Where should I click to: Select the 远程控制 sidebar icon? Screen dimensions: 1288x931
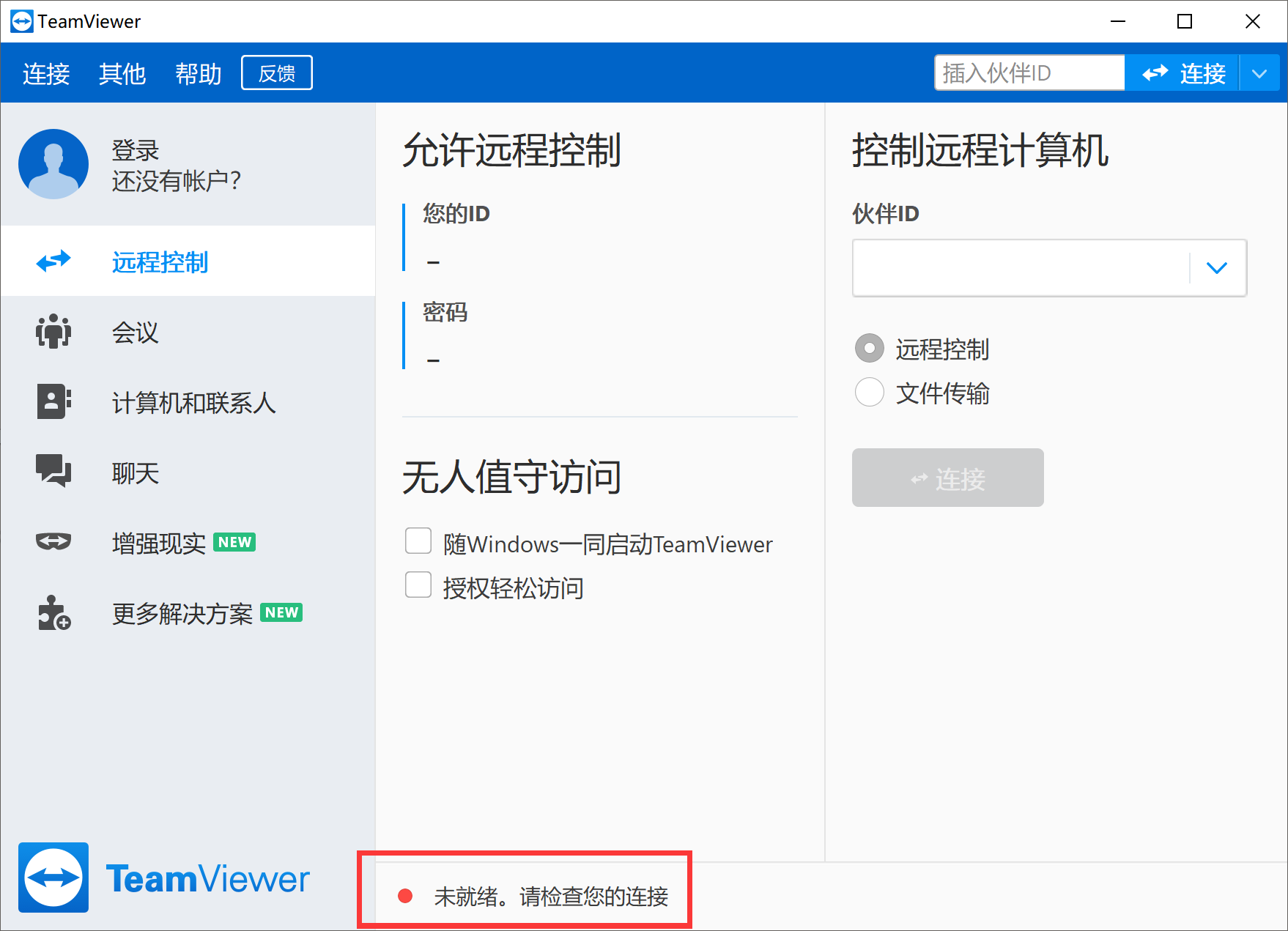click(x=53, y=262)
